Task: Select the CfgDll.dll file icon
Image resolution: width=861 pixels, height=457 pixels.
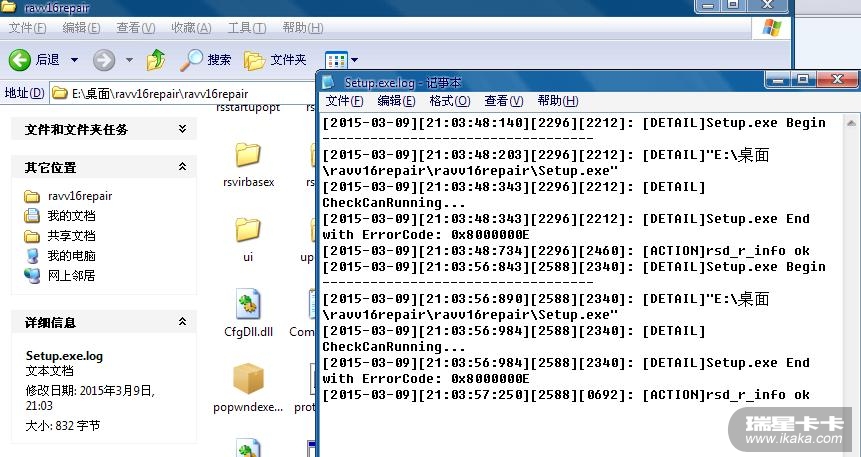Action: coord(248,304)
